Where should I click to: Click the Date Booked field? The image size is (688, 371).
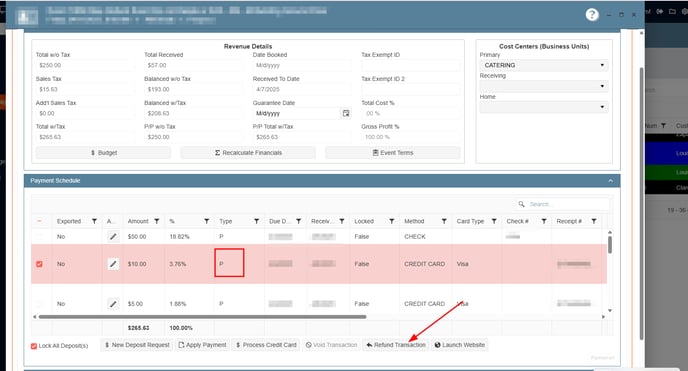click(x=302, y=65)
